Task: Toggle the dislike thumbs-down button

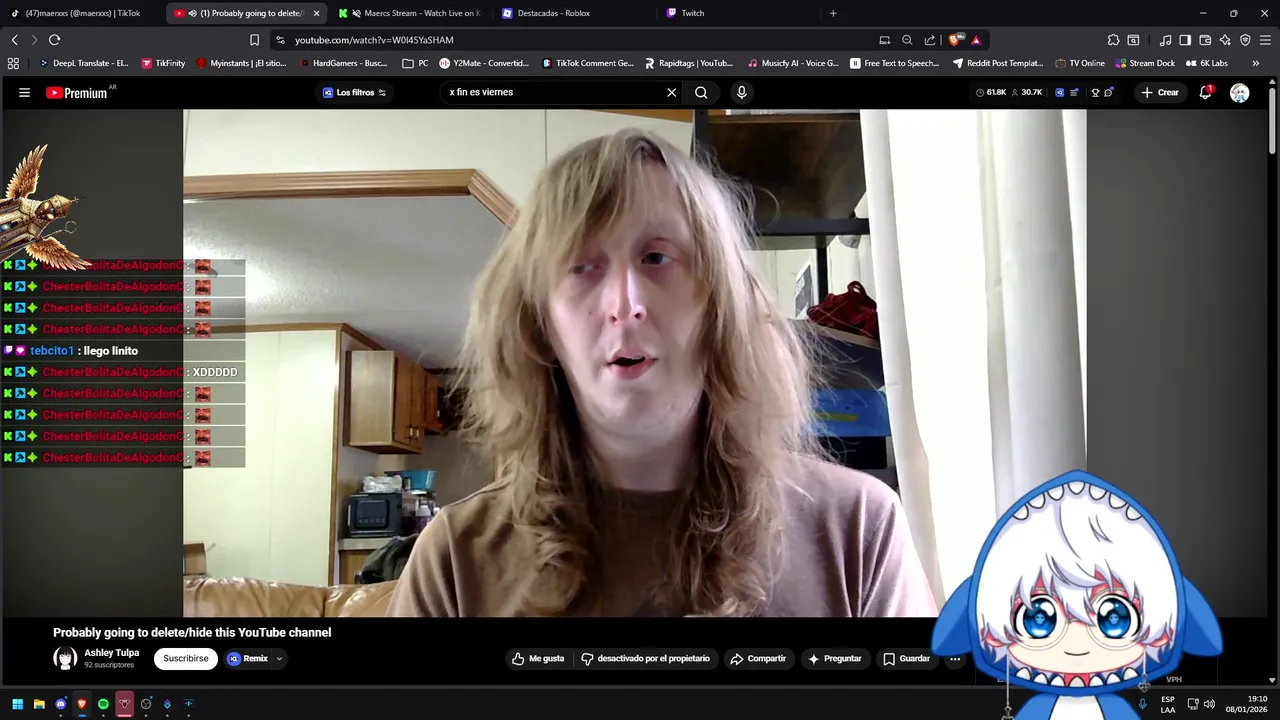Action: [645, 659]
